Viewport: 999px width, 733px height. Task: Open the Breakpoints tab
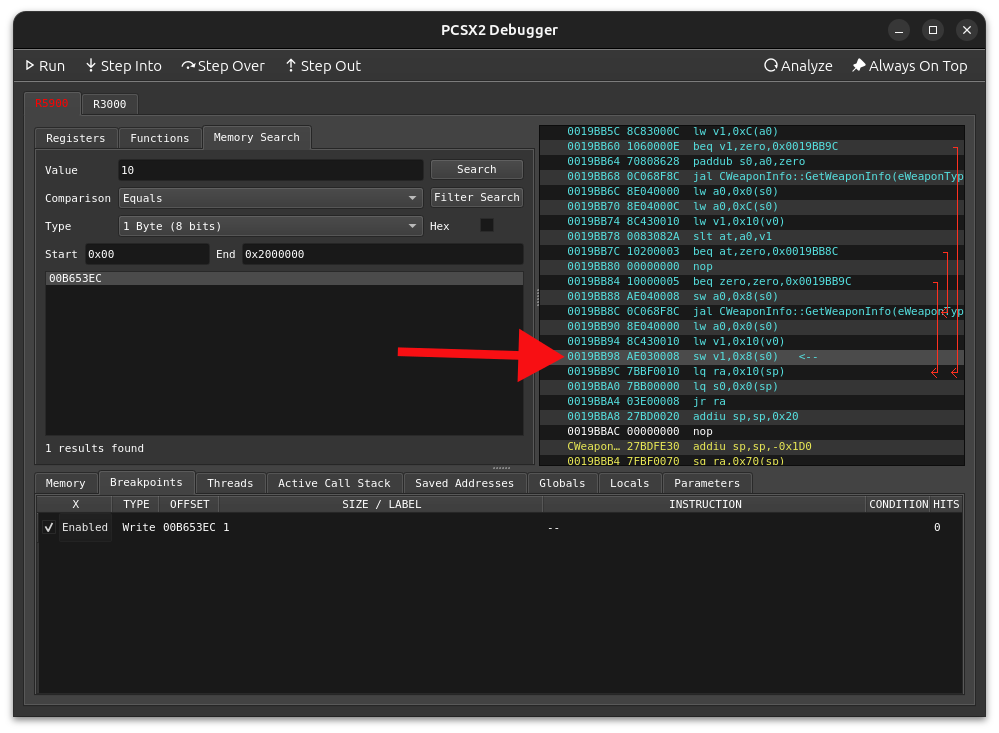(147, 483)
